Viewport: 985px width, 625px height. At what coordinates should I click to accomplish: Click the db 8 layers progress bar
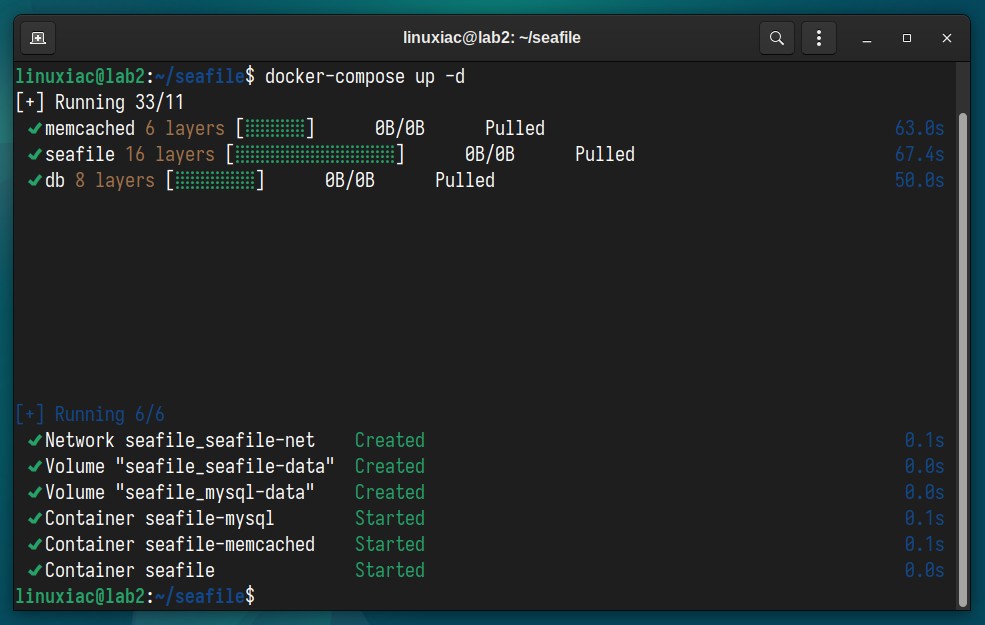[x=215, y=181]
